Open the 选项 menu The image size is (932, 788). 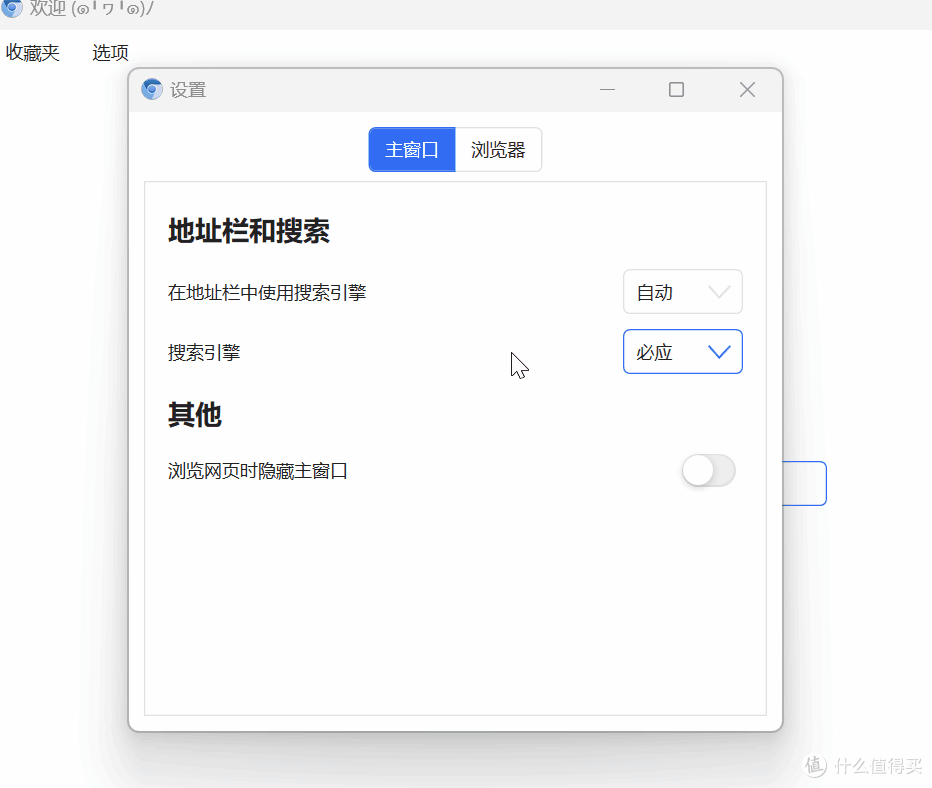tap(110, 53)
